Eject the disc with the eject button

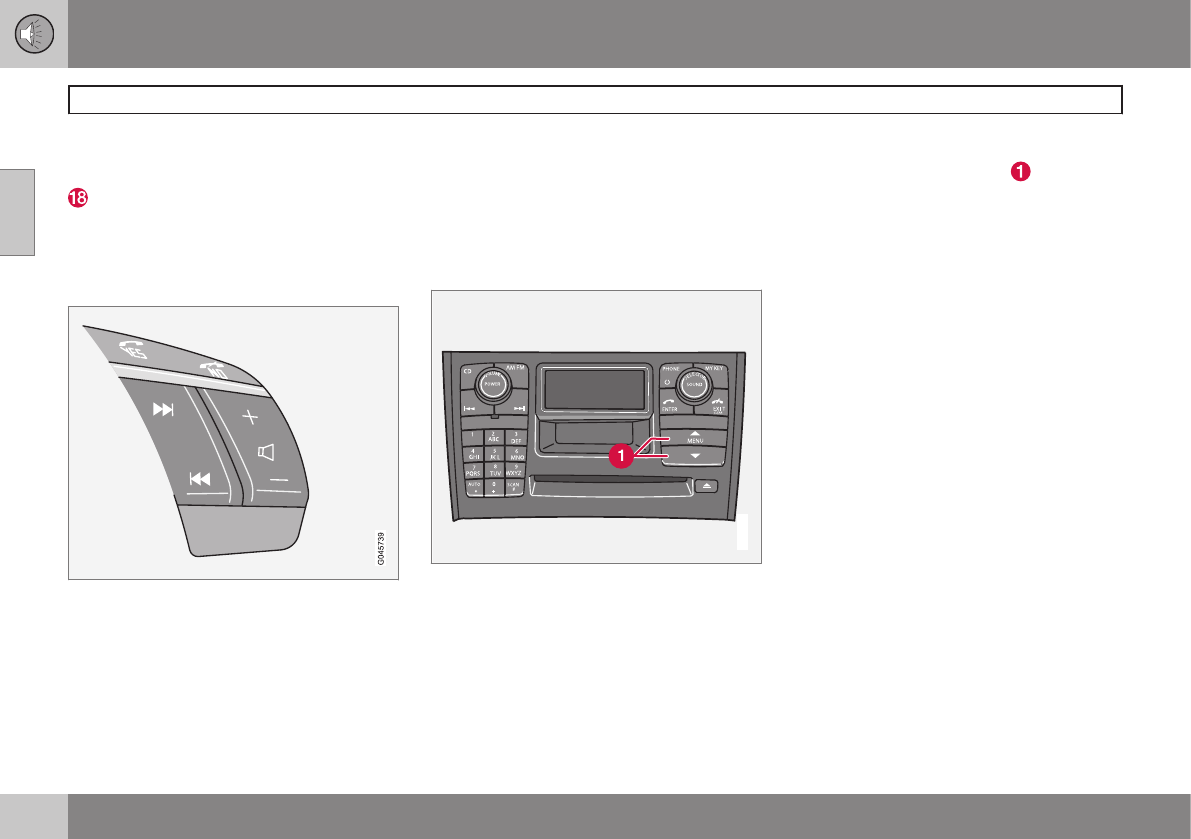tap(706, 486)
